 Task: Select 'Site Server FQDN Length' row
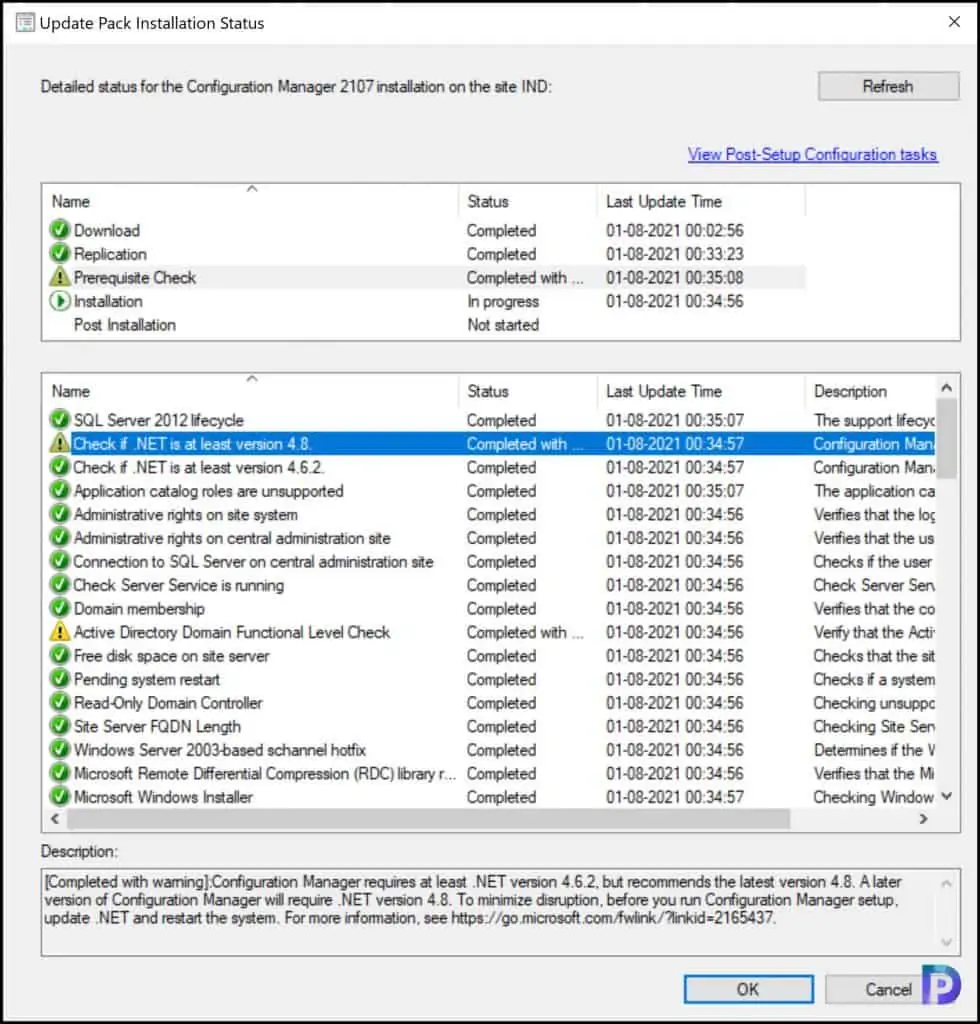coord(491,726)
